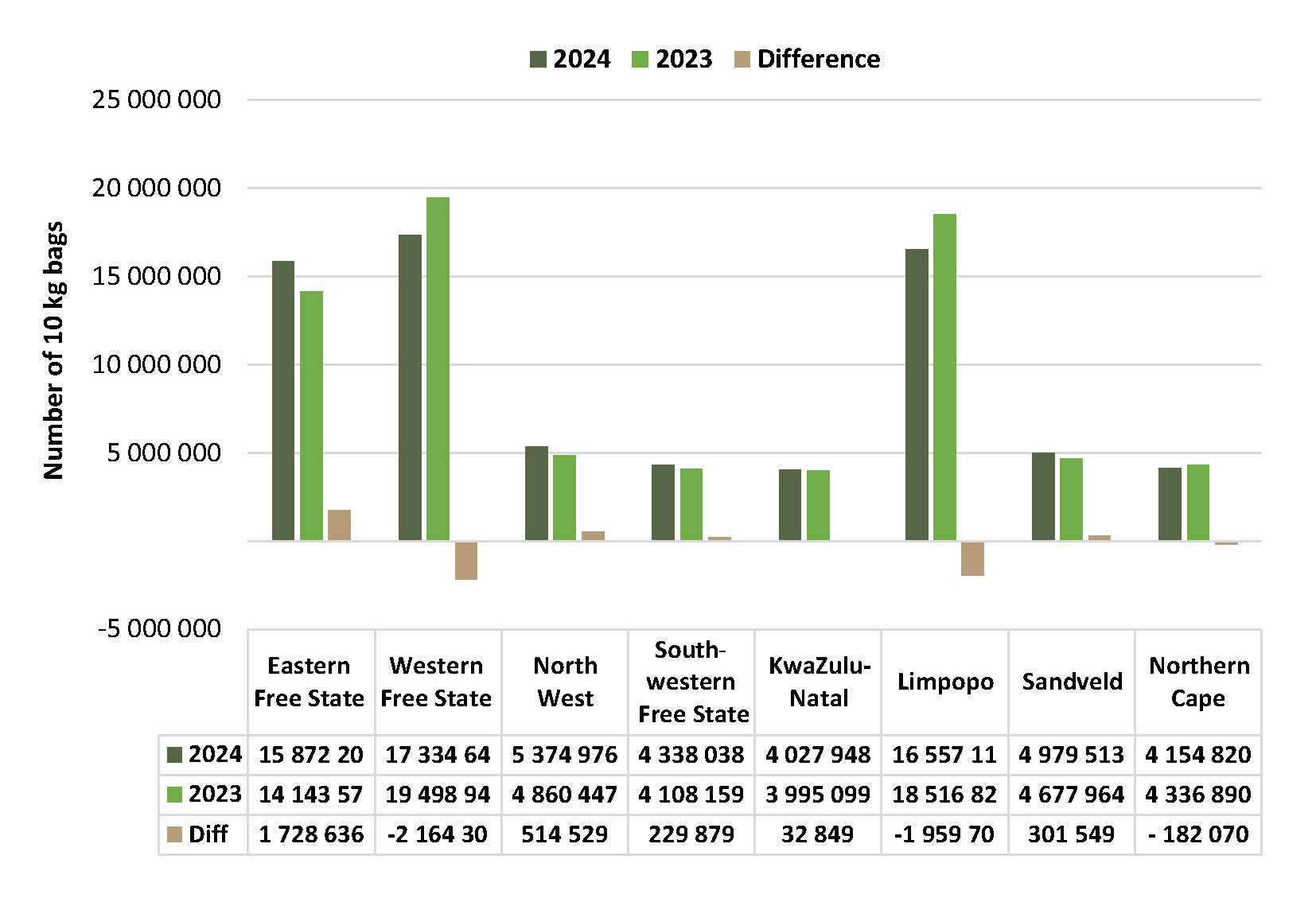Select the Western Free State 2023 bar
The width and height of the screenshot is (1316, 902).
click(x=438, y=369)
